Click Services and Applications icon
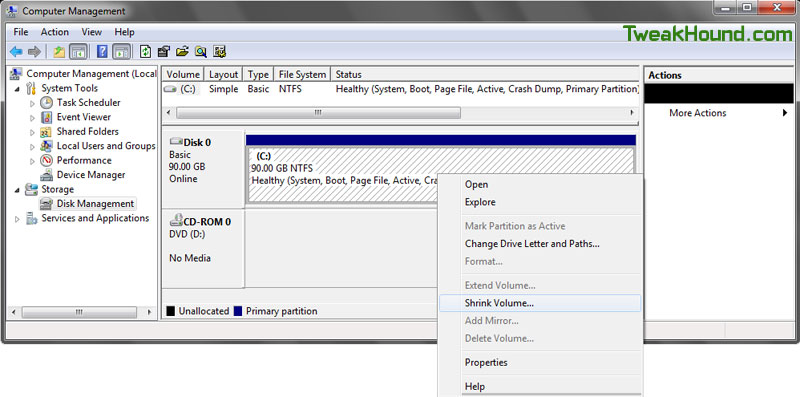 click(x=32, y=218)
